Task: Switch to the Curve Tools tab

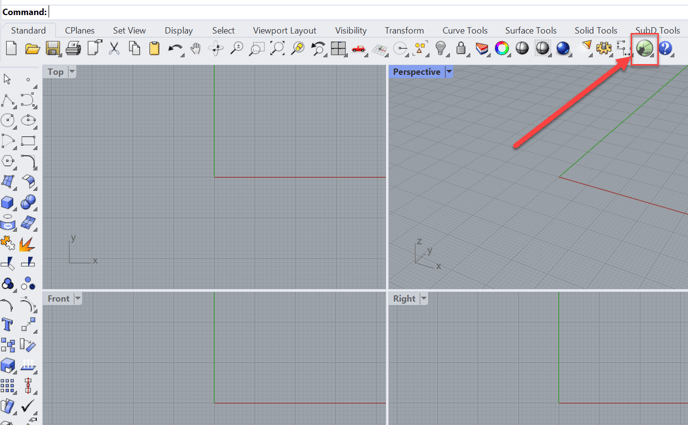Action: pyautogui.click(x=465, y=30)
